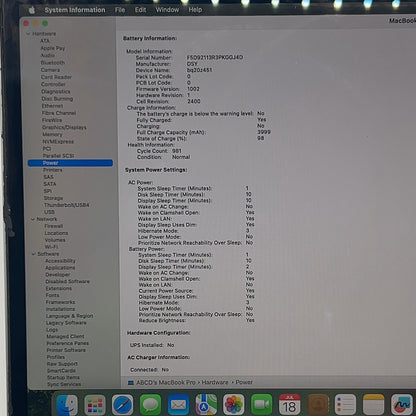Open Apple menu
The height and width of the screenshot is (416, 416).
click(32, 10)
